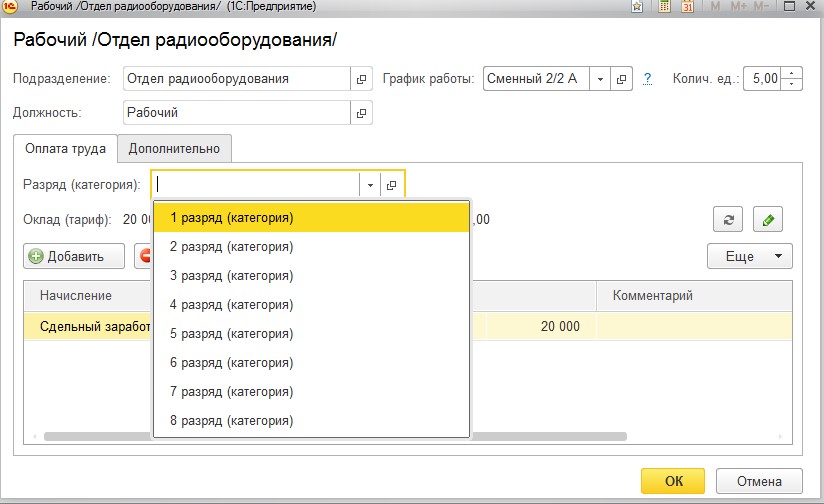Decrease Колич. ед. with the down arrow
The width and height of the screenshot is (824, 504).
791,85
